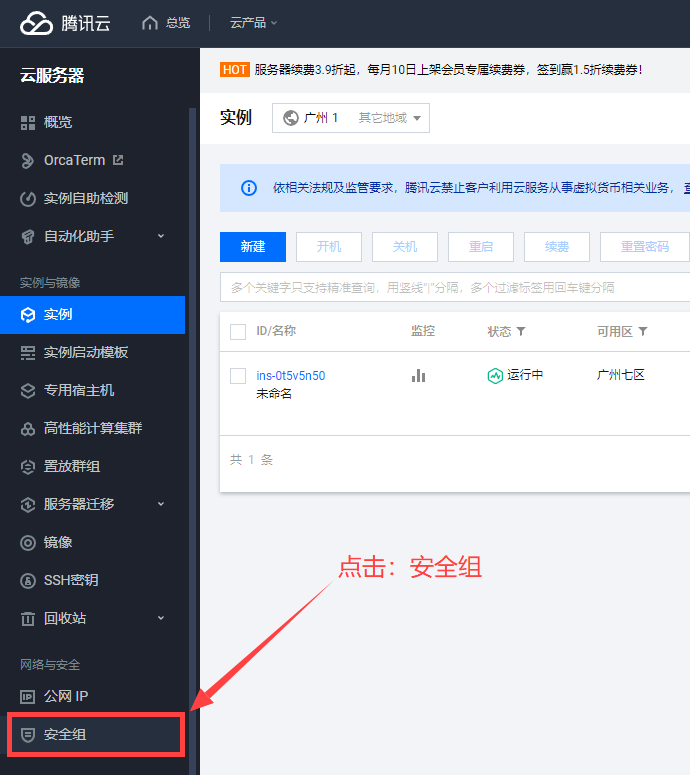Click the Tencent Cloud logo icon
Viewport: 690px width, 775px height.
(35, 23)
